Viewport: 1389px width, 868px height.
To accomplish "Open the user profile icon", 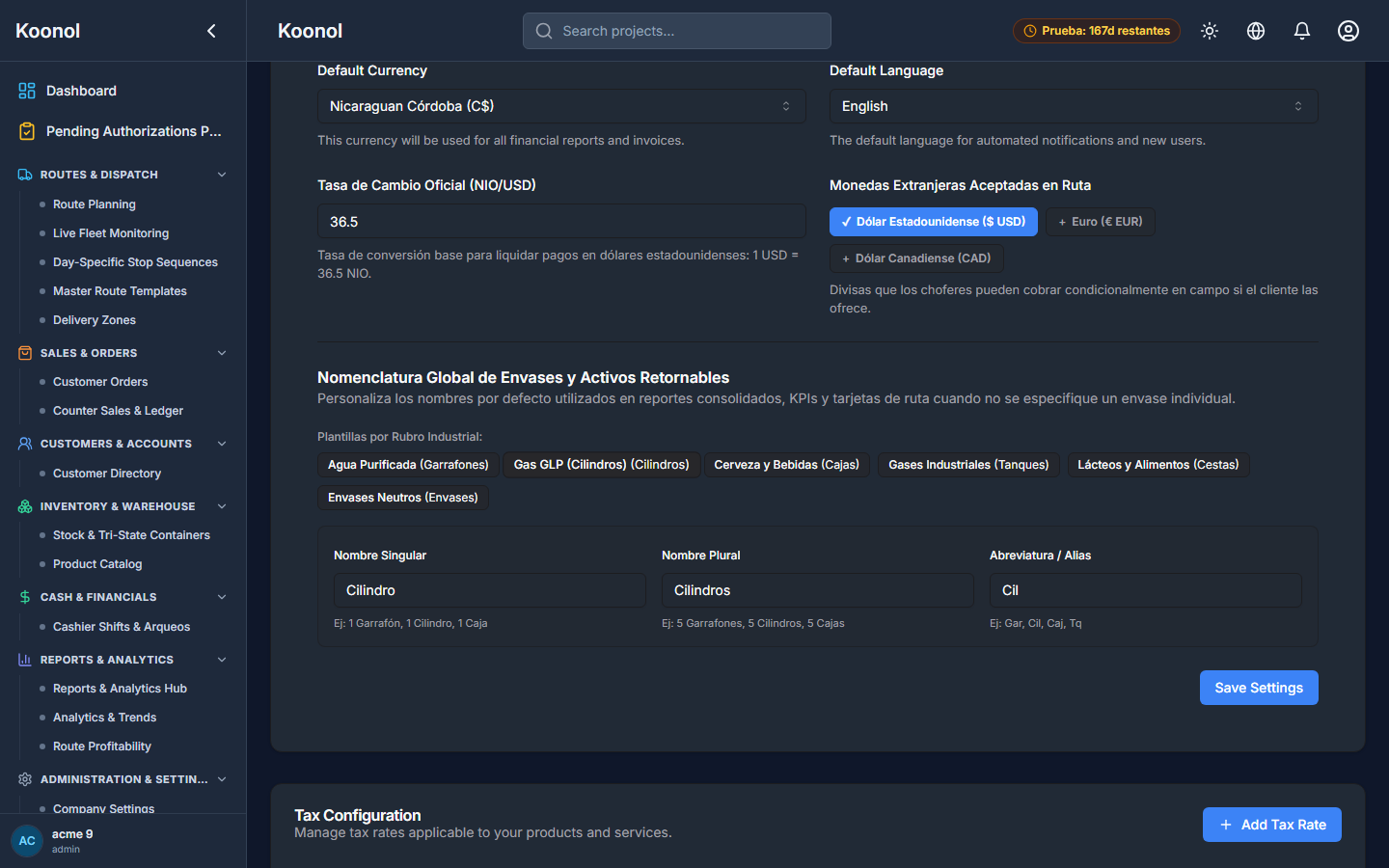I will [x=1348, y=31].
